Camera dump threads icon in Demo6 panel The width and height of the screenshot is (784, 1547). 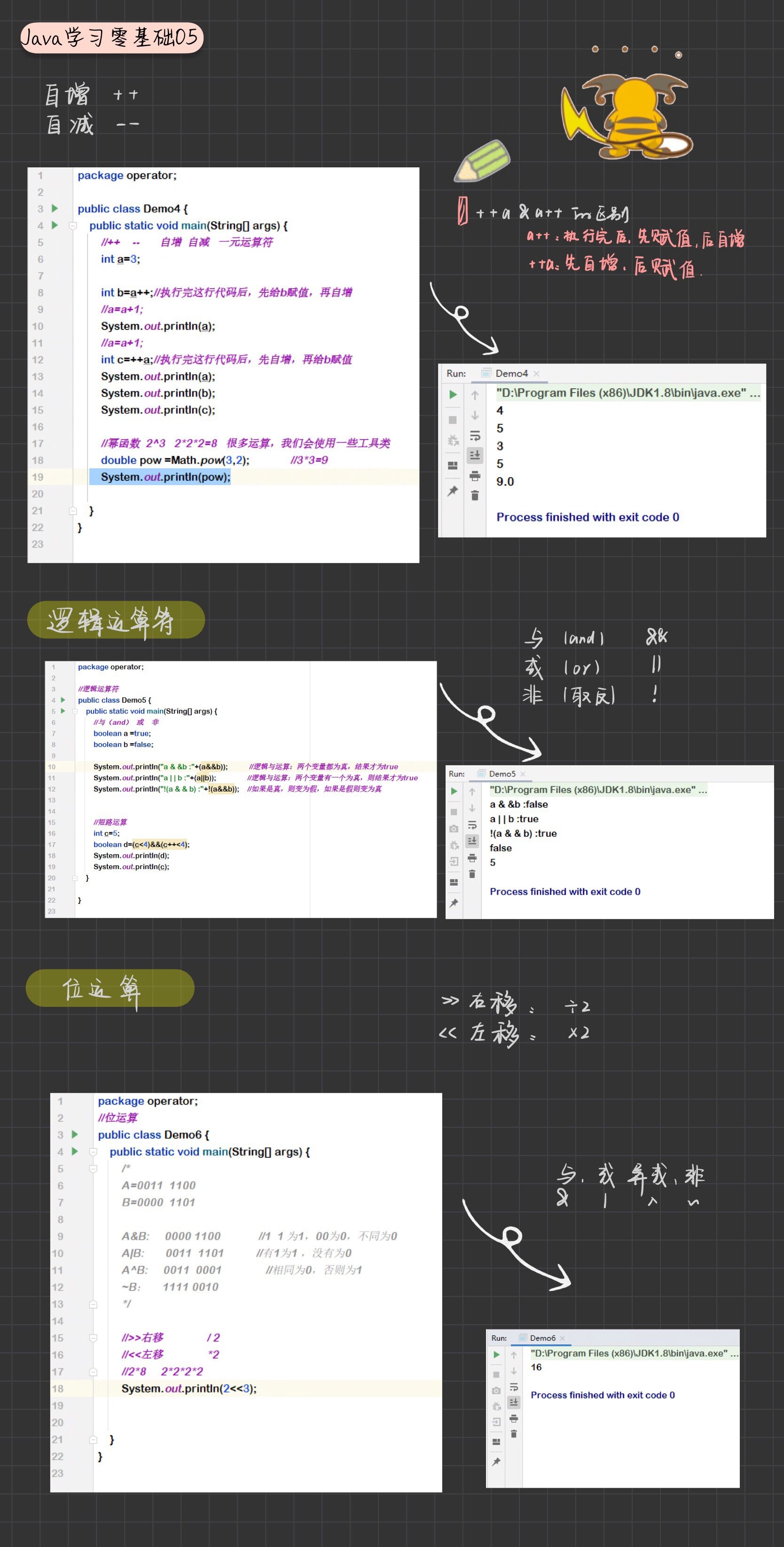click(x=496, y=1390)
